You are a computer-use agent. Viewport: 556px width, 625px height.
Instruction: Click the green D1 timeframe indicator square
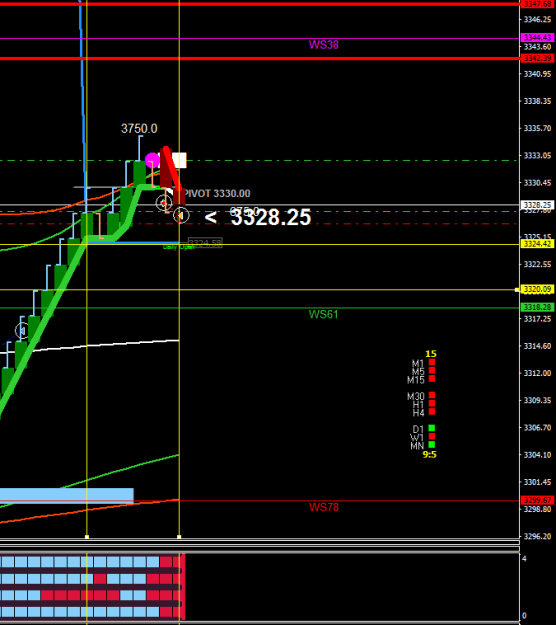click(432, 428)
